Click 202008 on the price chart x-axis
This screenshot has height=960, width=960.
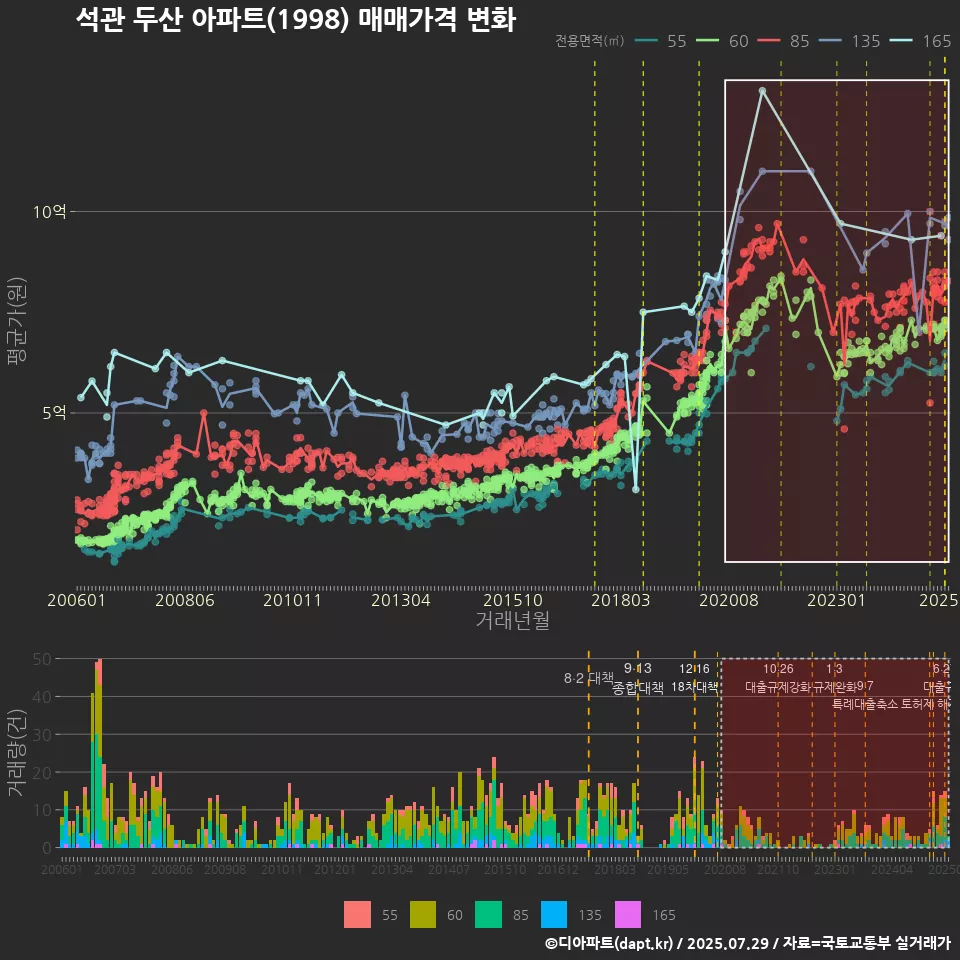729,600
